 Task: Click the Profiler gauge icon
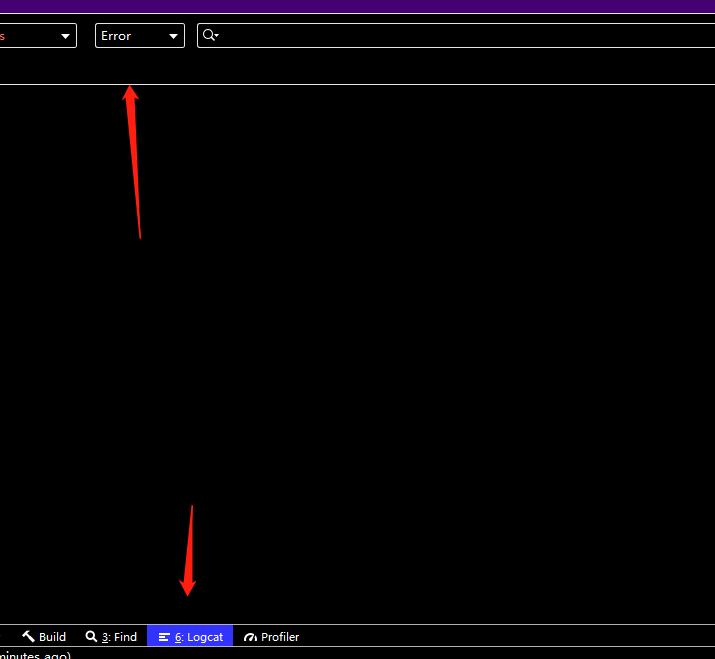tap(250, 637)
